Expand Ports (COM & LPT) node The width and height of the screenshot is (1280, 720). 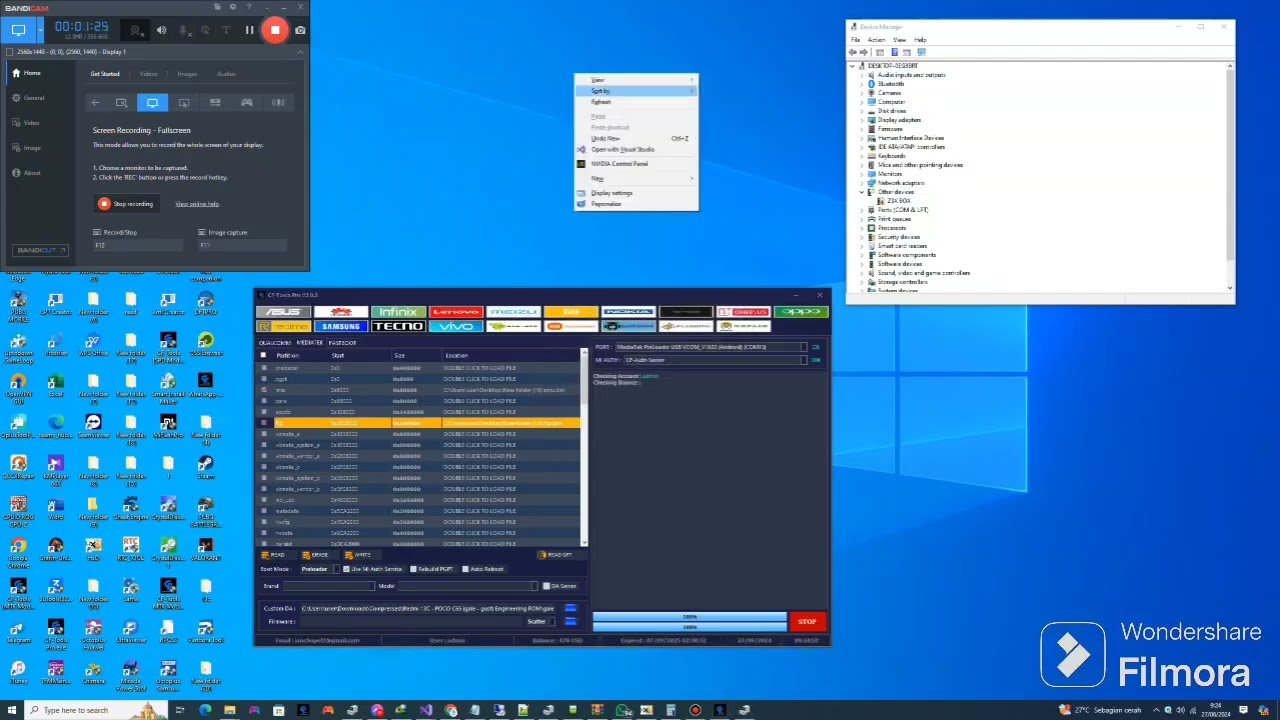click(861, 210)
